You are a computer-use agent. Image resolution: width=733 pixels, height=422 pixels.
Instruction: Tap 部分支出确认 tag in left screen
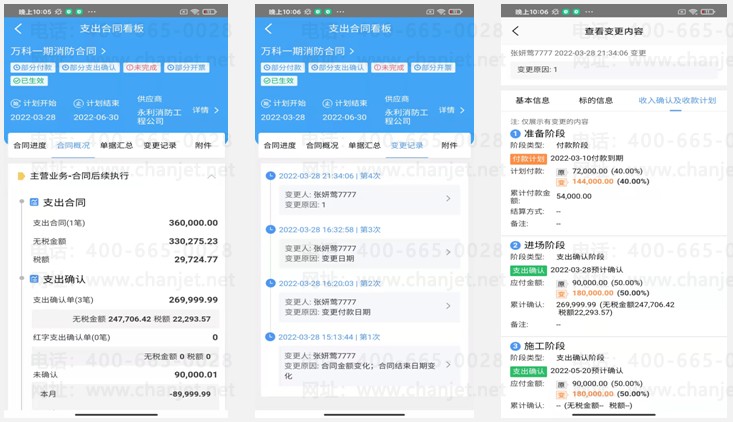click(x=89, y=68)
